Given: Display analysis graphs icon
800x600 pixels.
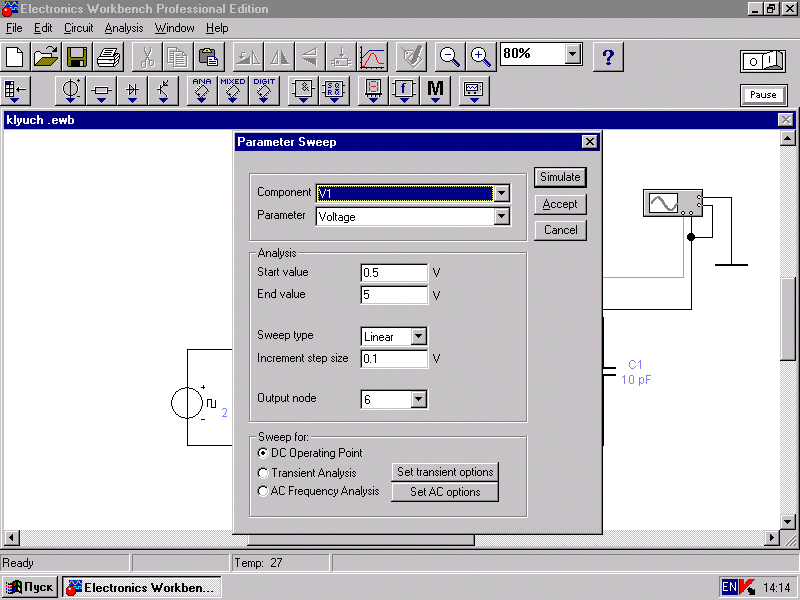Looking at the screenshot, I should (372, 57).
